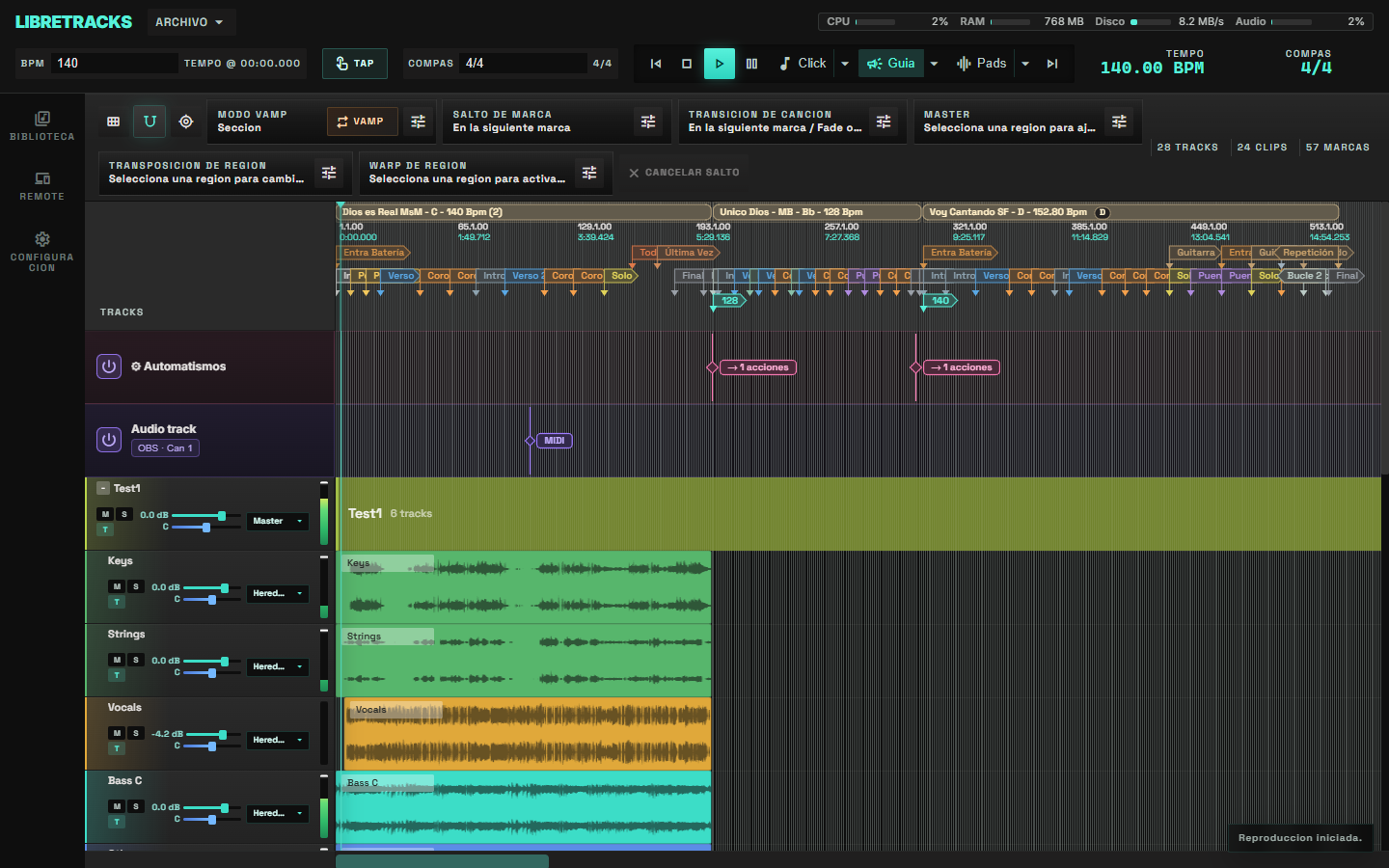
Task: Toggle the Guia guide track
Action: tap(890, 64)
